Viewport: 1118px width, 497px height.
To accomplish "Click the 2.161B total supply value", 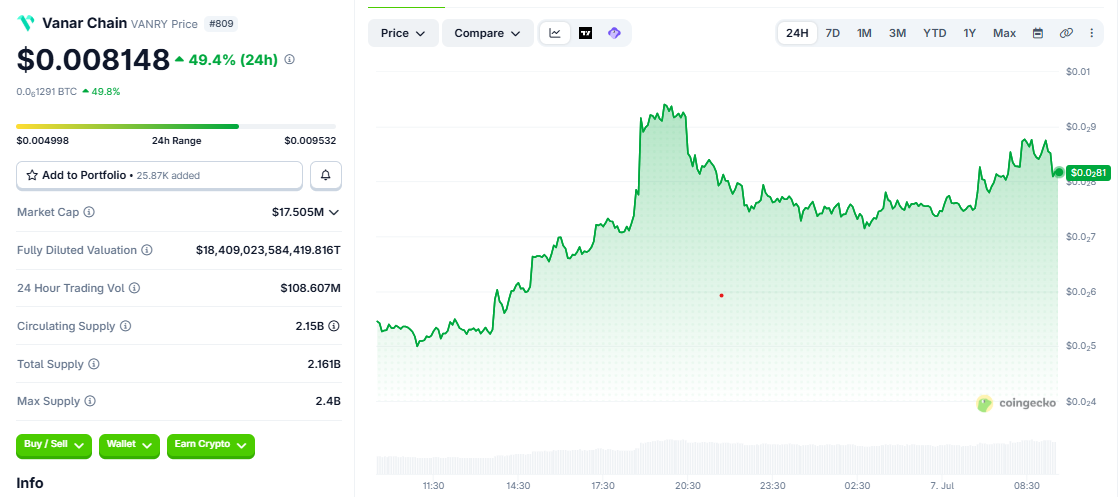I will point(324,364).
